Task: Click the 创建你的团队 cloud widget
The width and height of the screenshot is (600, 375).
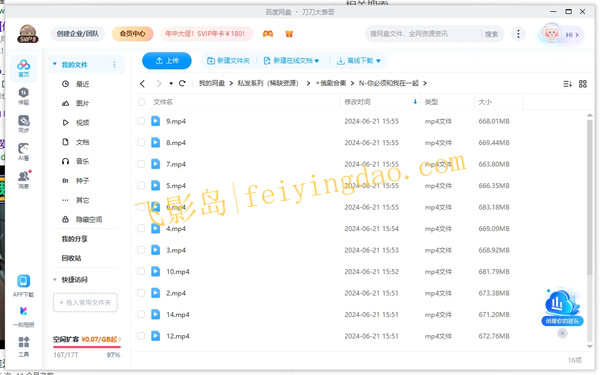Action: click(x=562, y=307)
